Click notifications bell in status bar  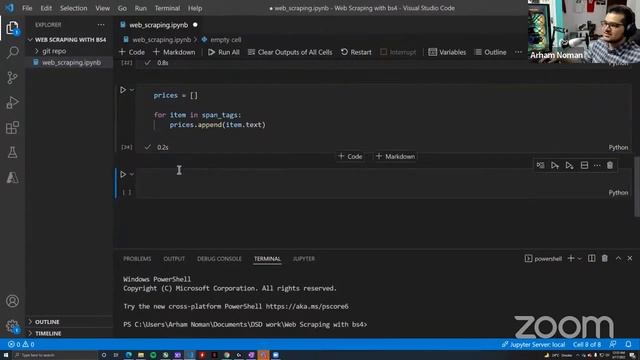(x=629, y=344)
